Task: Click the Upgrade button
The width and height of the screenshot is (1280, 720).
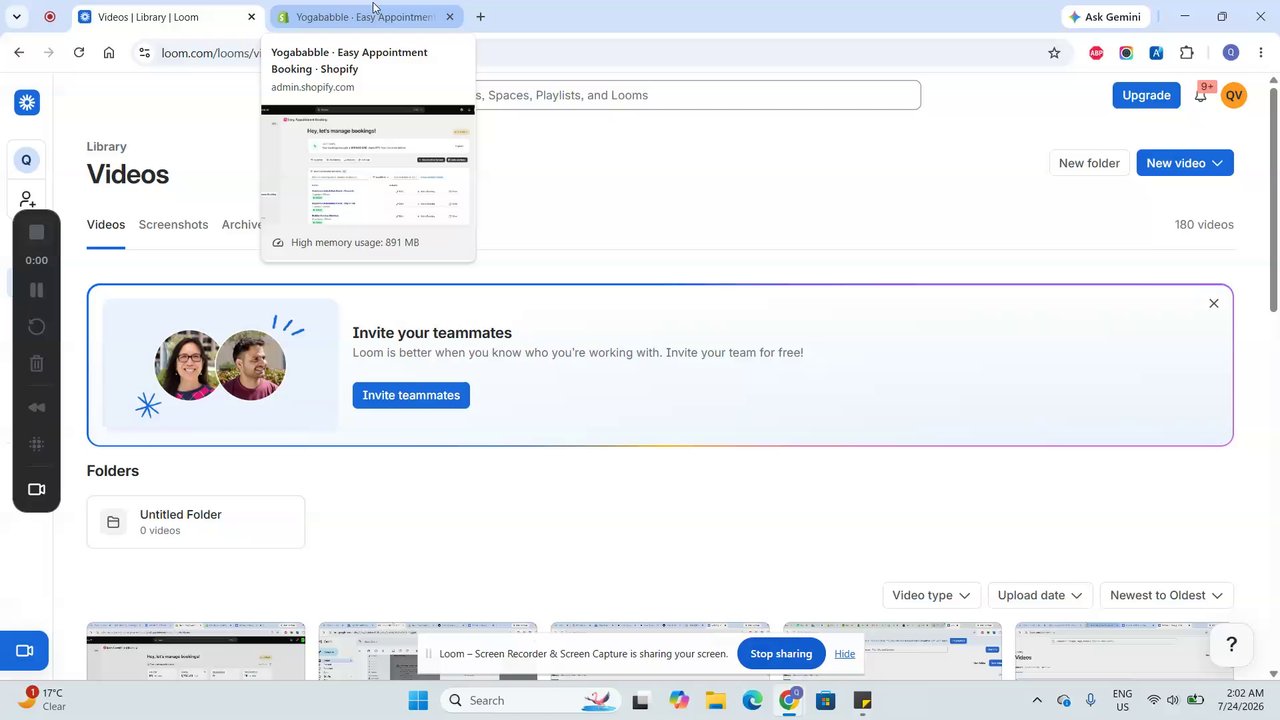Action: [x=1146, y=95]
